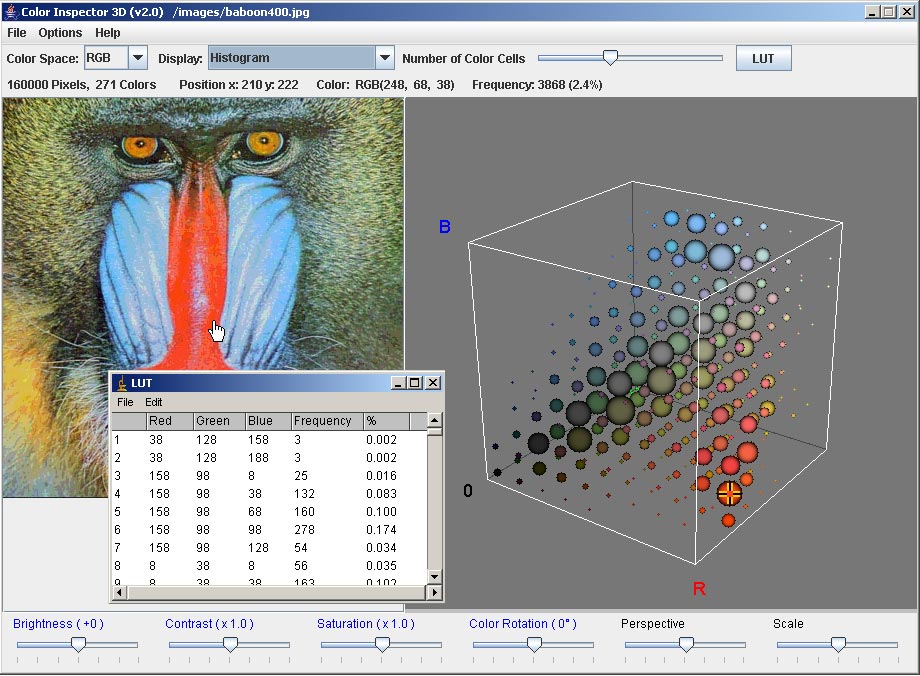Screen dimensions: 920x676
Task: Click the scroll left arrow in LUT window
Action: (119, 592)
